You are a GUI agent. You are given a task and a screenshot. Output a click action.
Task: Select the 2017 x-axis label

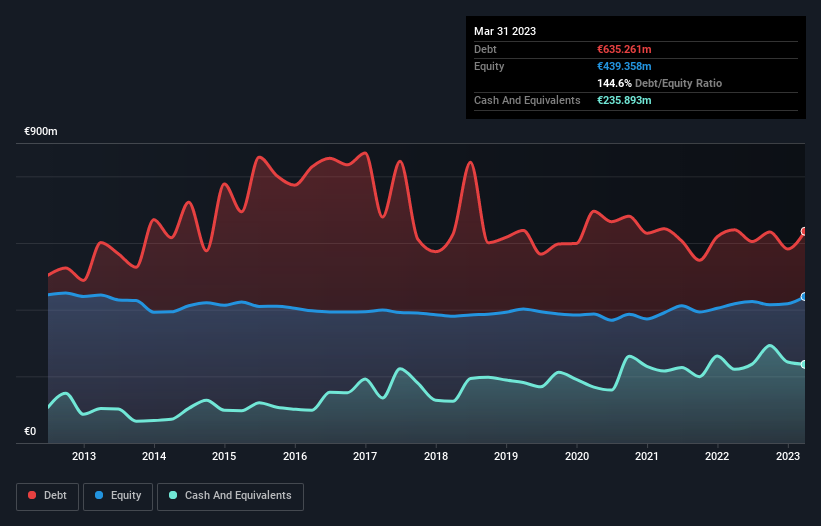[365, 456]
